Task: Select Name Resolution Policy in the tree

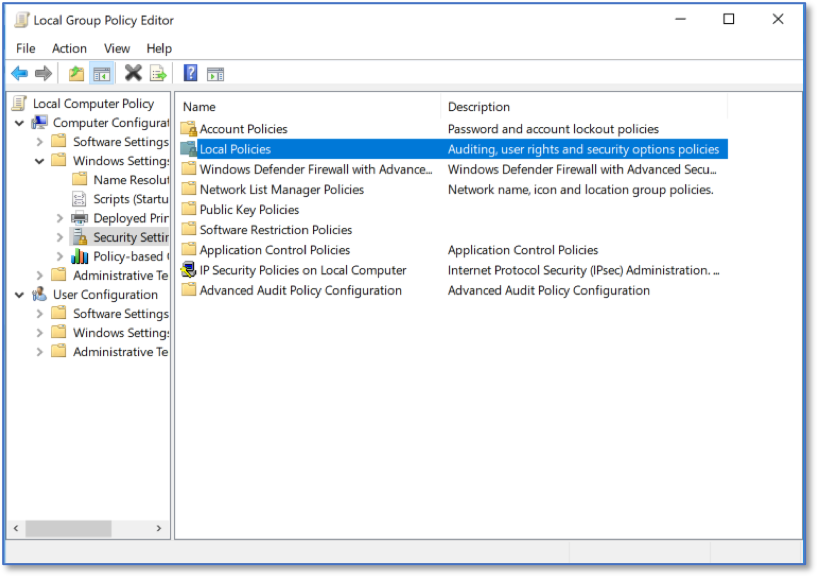Action: coord(131,180)
